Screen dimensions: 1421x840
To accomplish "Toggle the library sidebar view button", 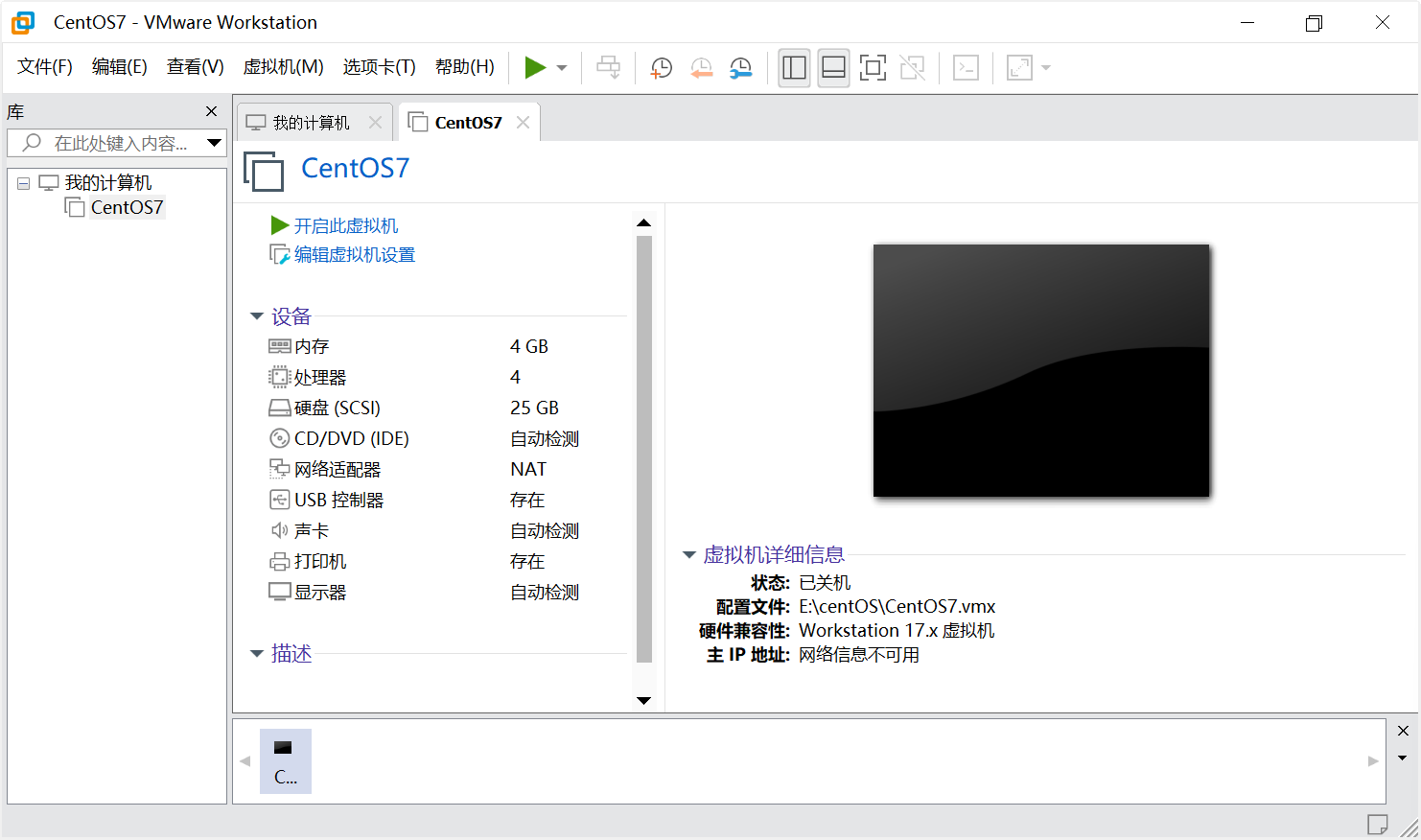I will (794, 67).
